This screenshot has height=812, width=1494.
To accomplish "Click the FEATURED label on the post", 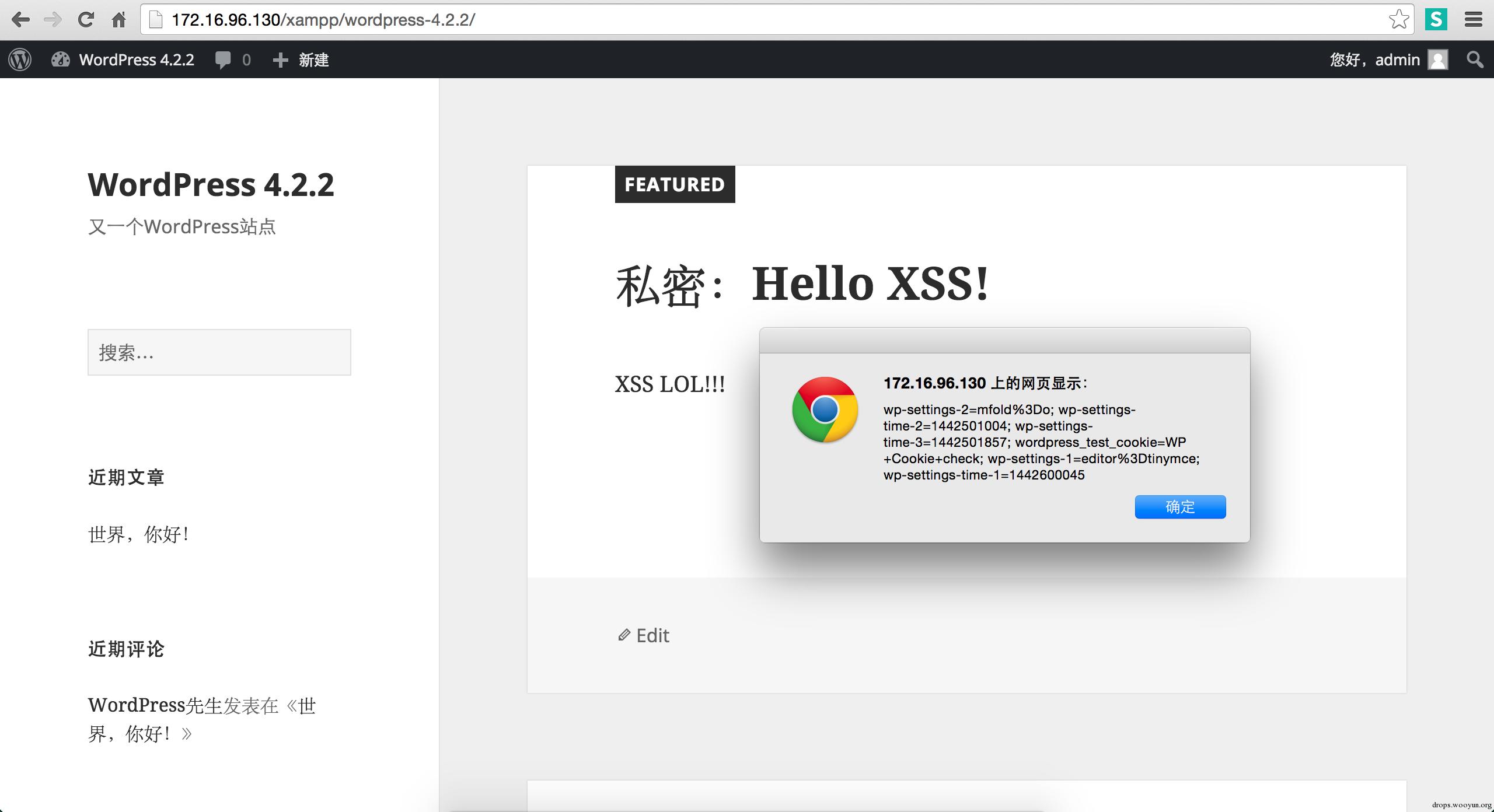I will tap(675, 184).
